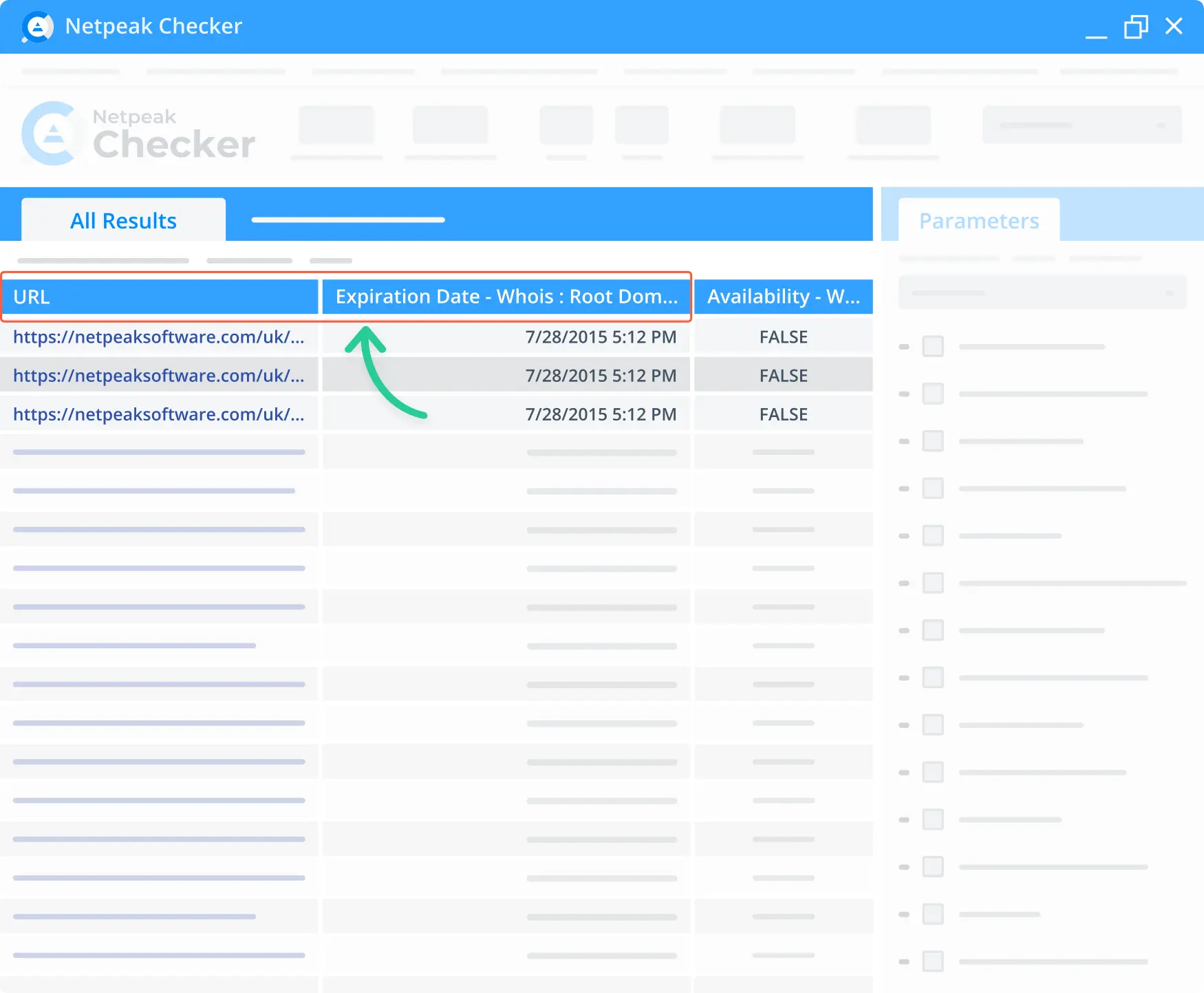Close the Netpeak Checker window
Image resolution: width=1204 pixels, height=993 pixels.
pyautogui.click(x=1174, y=26)
